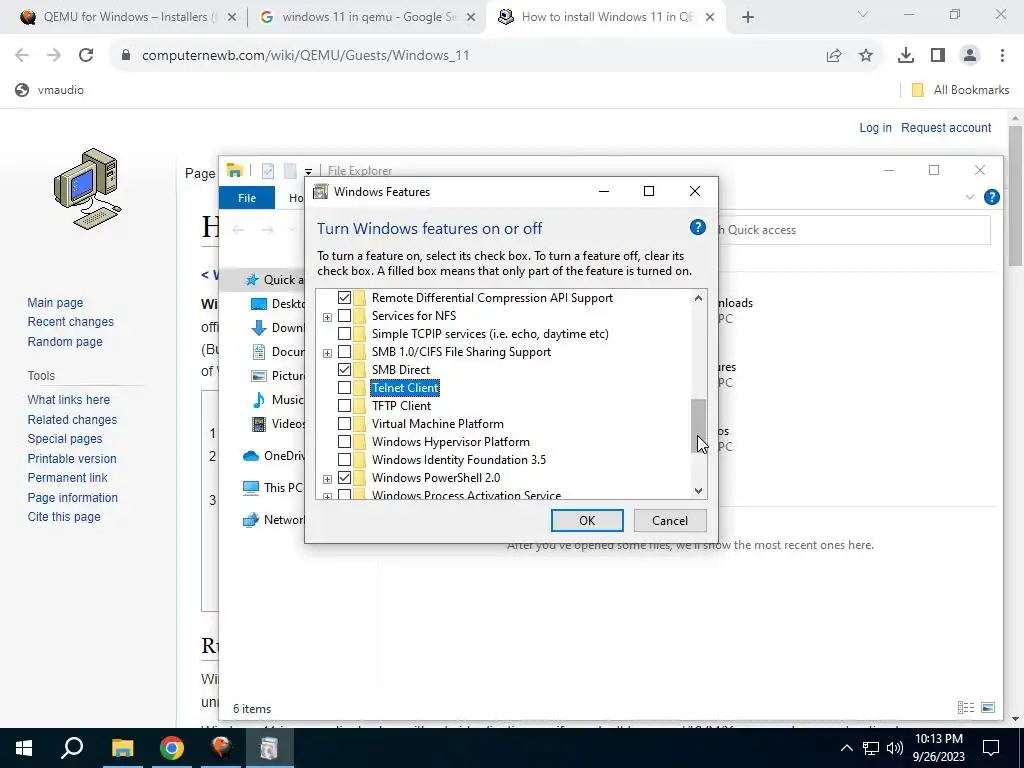
Task: Check the TFTP Client checkbox
Action: pos(344,406)
